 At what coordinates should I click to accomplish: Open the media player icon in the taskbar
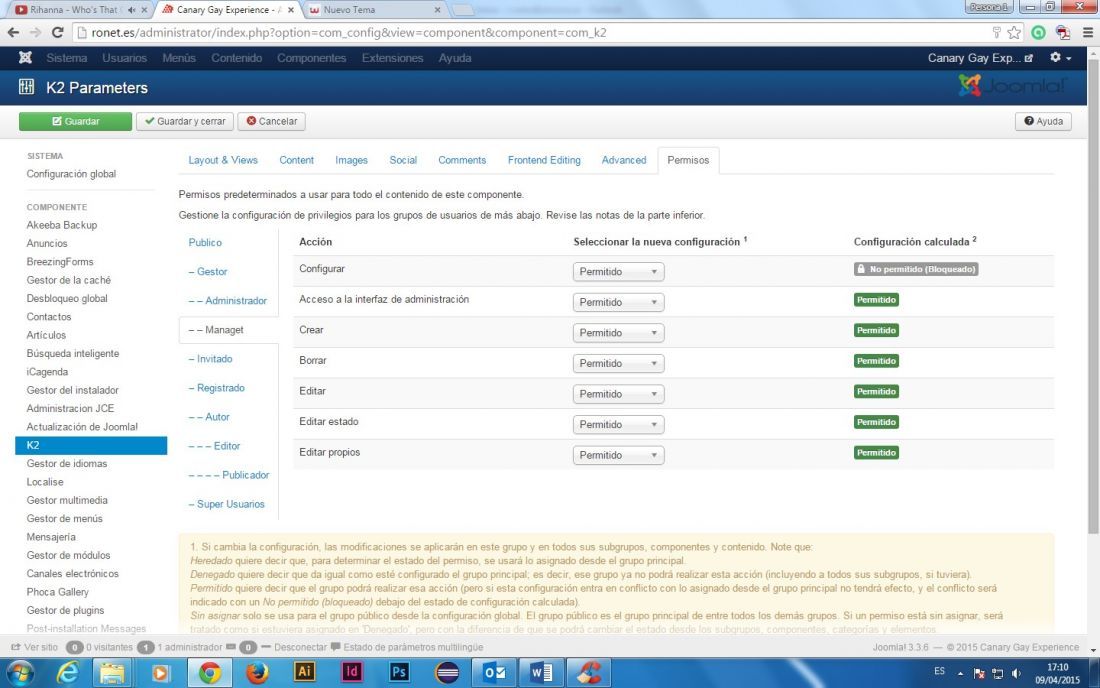160,673
